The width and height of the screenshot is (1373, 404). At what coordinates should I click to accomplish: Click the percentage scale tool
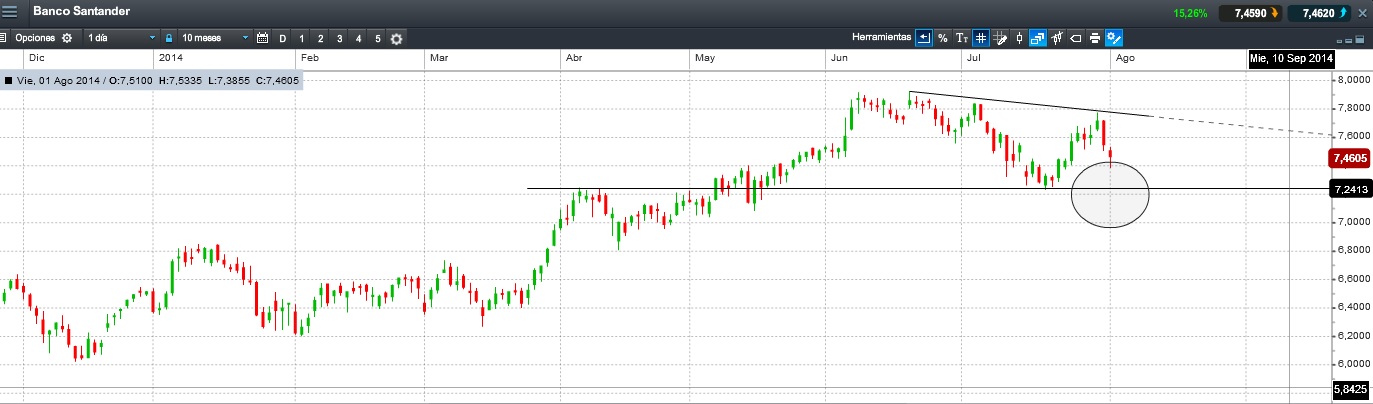[x=943, y=38]
